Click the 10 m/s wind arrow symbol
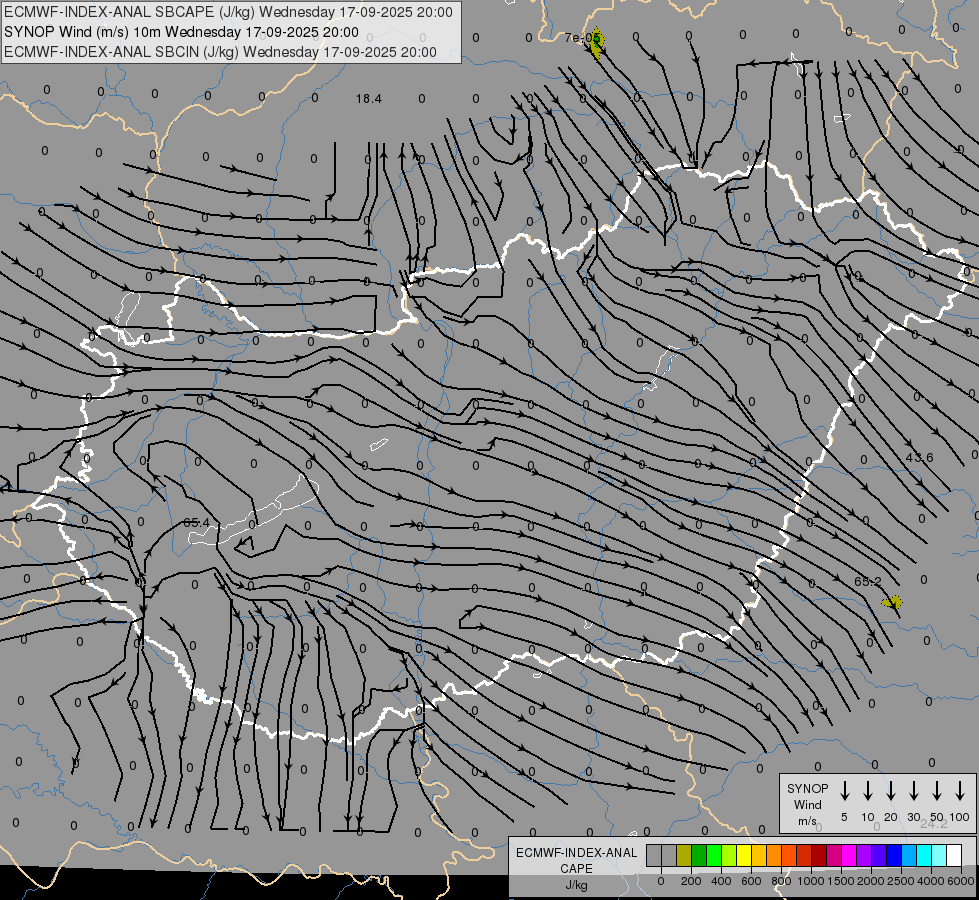This screenshot has width=979, height=900. (x=868, y=791)
